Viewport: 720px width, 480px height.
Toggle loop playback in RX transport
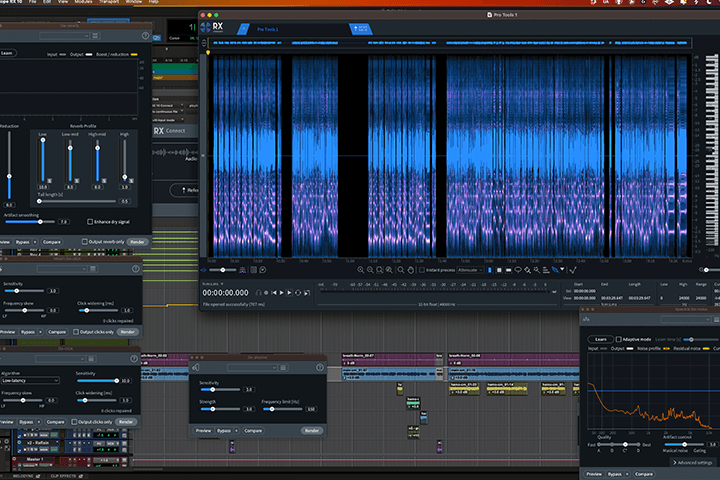click(x=298, y=293)
